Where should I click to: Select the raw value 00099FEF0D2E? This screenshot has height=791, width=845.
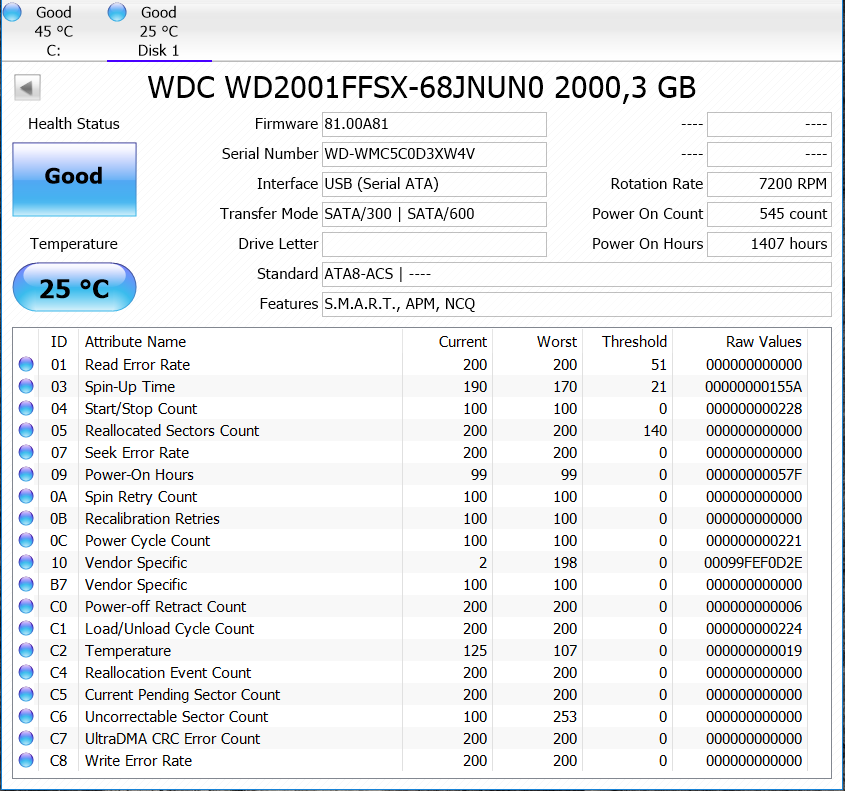[x=753, y=563]
